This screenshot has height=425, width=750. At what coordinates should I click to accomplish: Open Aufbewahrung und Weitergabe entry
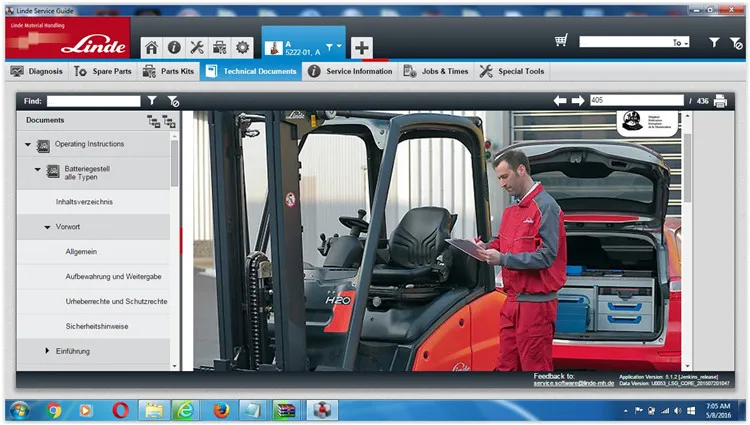(113, 276)
